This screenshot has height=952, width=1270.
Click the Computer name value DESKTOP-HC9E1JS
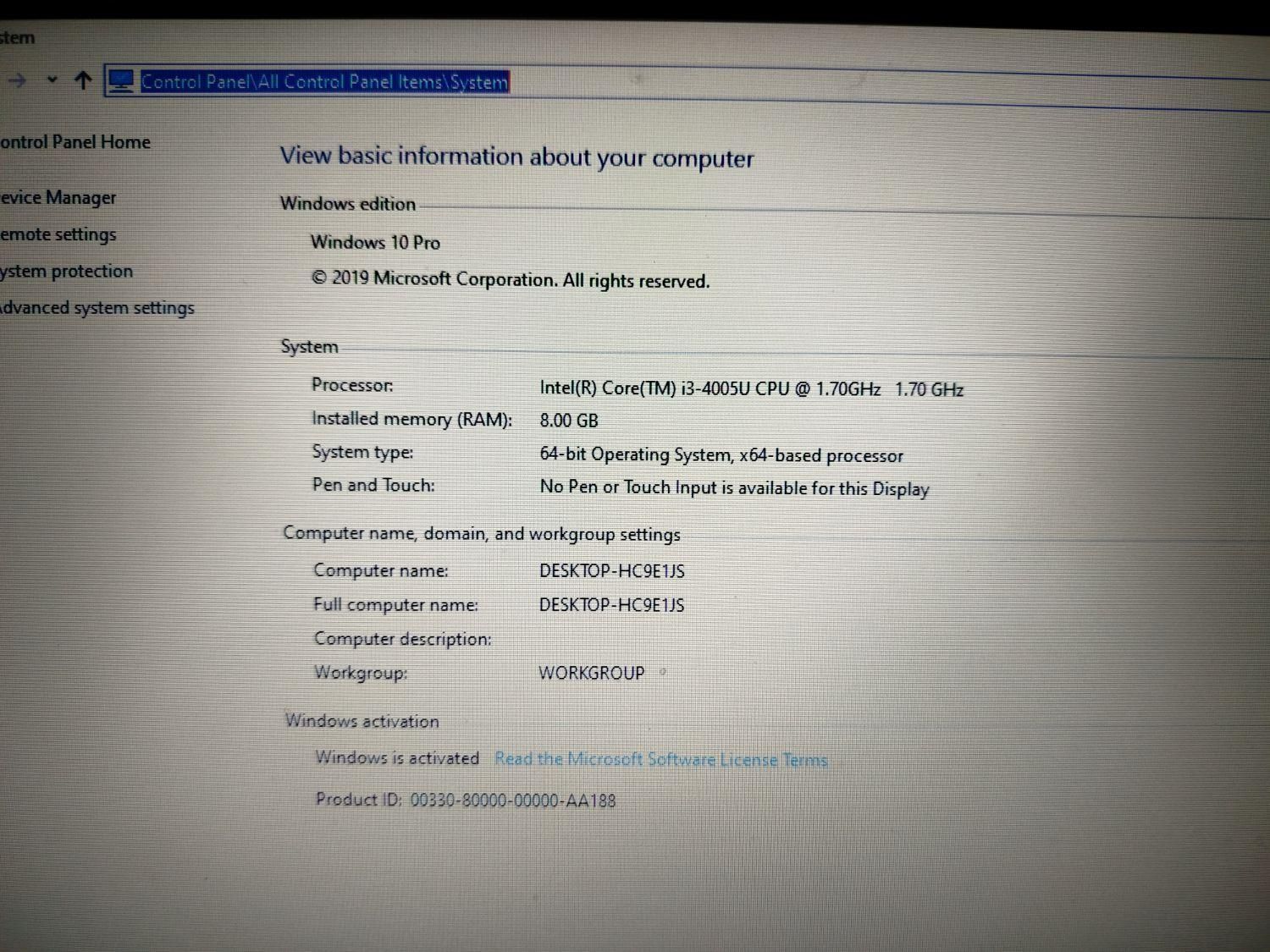[612, 570]
